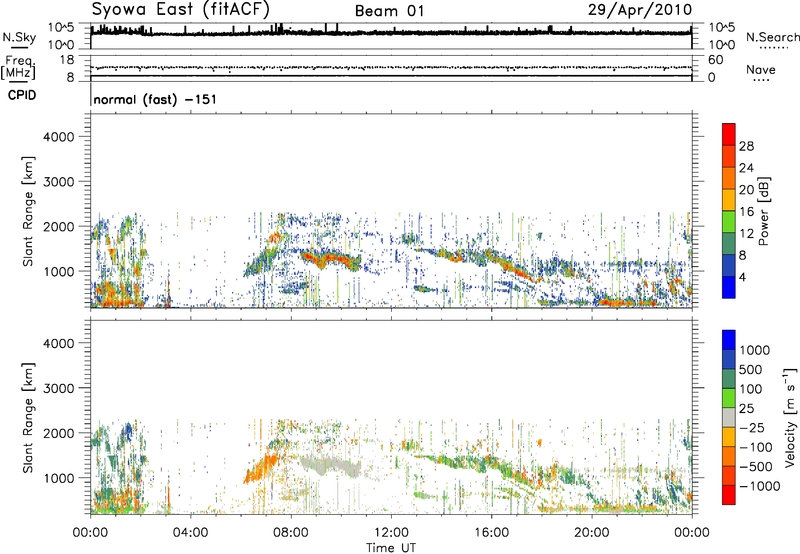Select yellow −25 to −100 Velocity segment

(x=729, y=437)
